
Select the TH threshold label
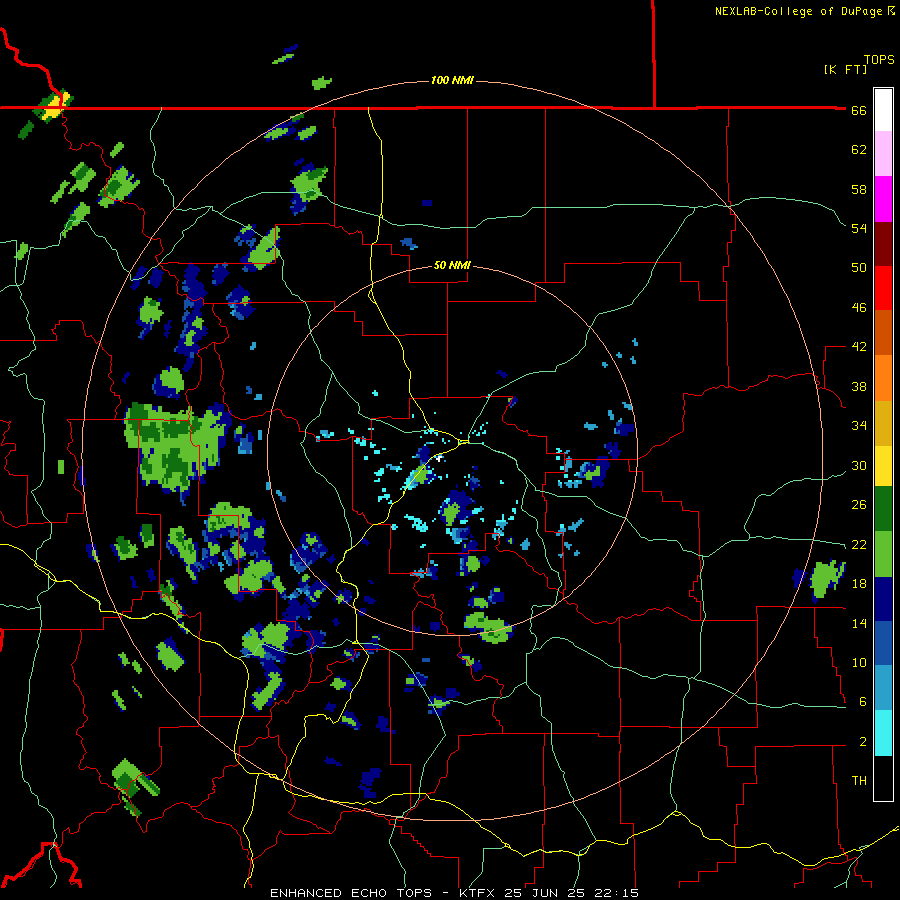pos(859,781)
